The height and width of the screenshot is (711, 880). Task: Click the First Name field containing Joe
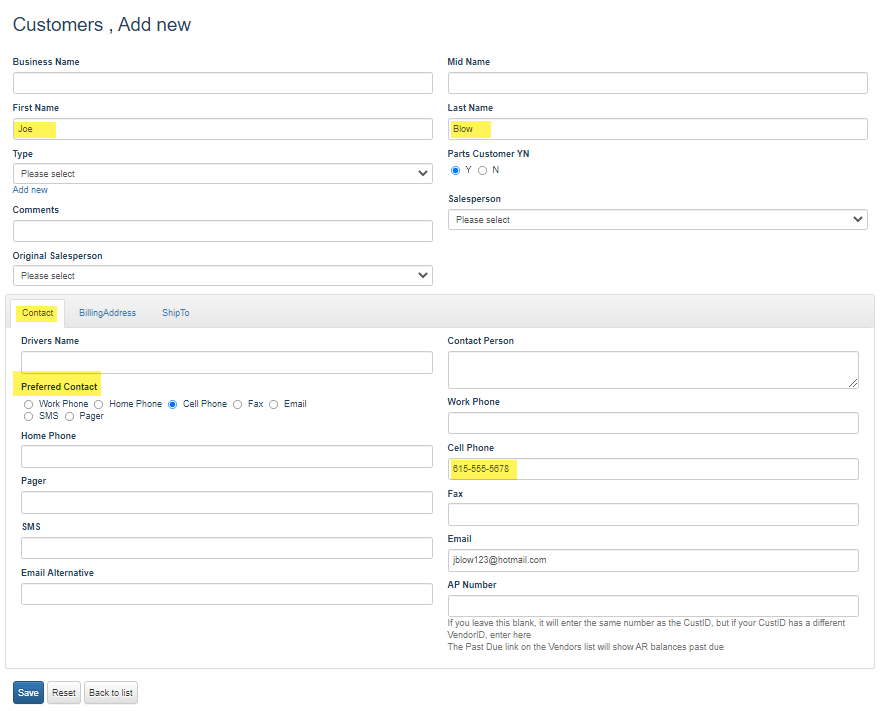pos(223,129)
